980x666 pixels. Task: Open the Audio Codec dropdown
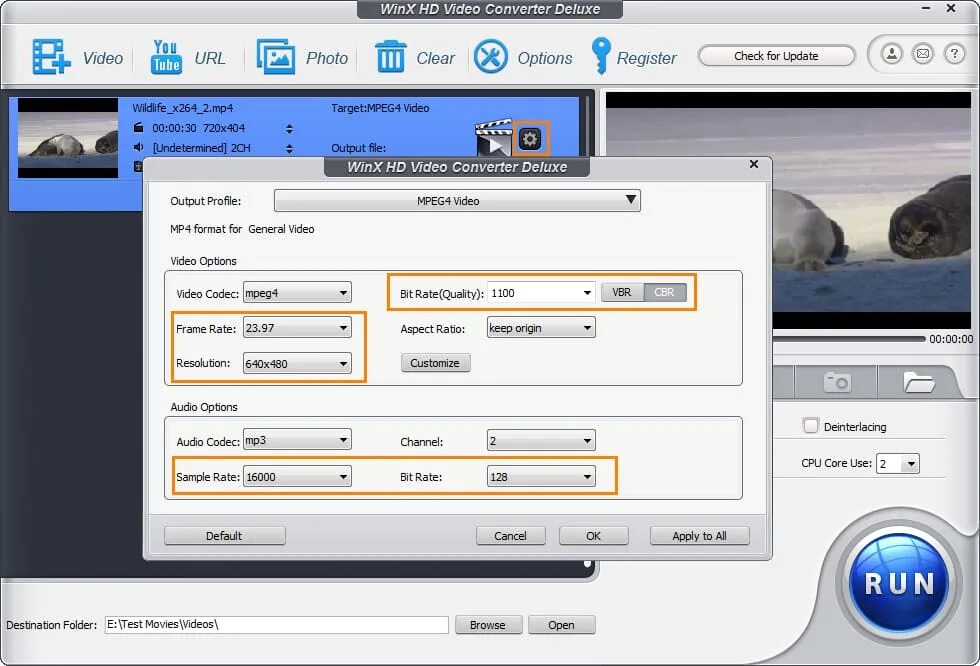pos(297,440)
